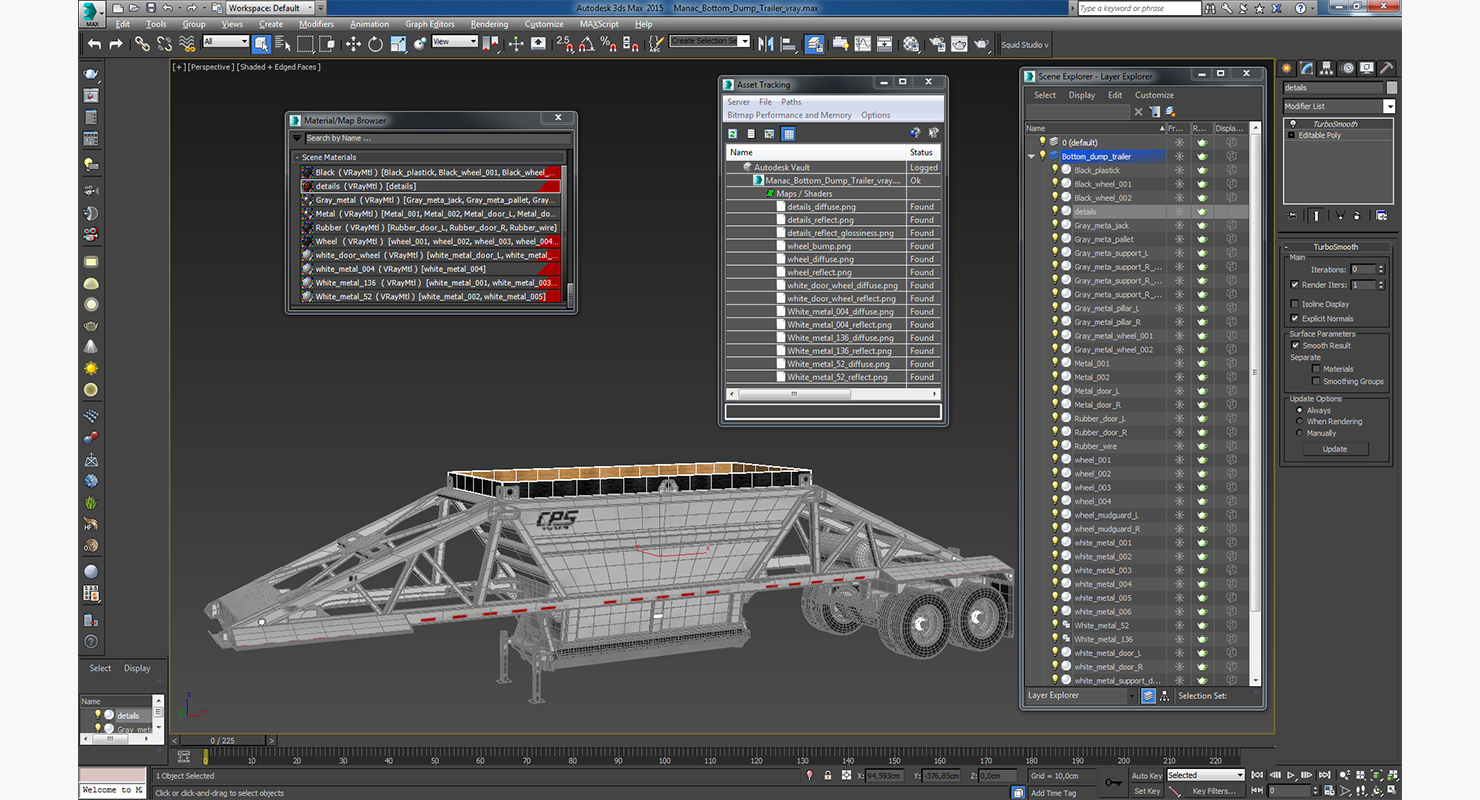The width and height of the screenshot is (1480, 800).
Task: Click the Key Filters button
Action: pyautogui.click(x=1213, y=791)
